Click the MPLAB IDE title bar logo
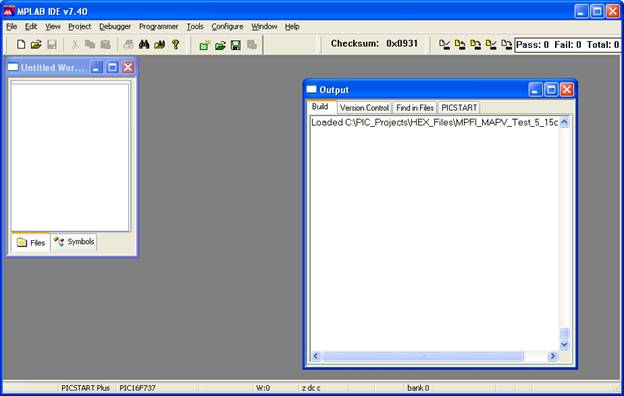The image size is (624, 396). pyautogui.click(x=9, y=11)
